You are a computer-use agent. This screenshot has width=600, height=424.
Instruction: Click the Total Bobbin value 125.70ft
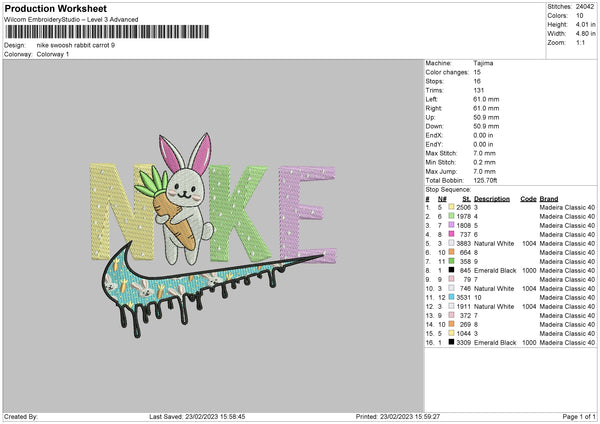[x=485, y=180]
